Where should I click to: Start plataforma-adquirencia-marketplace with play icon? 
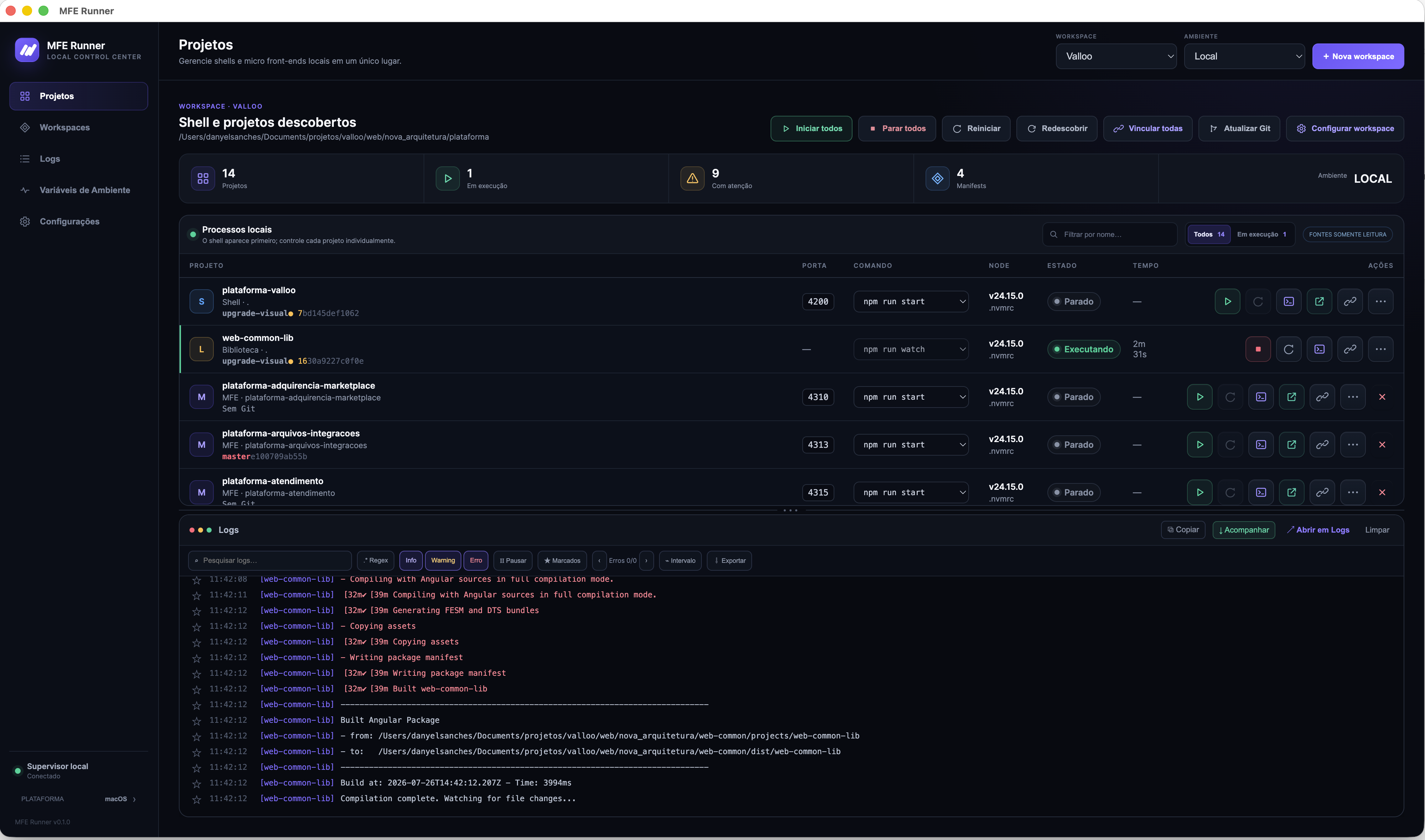pos(1199,397)
